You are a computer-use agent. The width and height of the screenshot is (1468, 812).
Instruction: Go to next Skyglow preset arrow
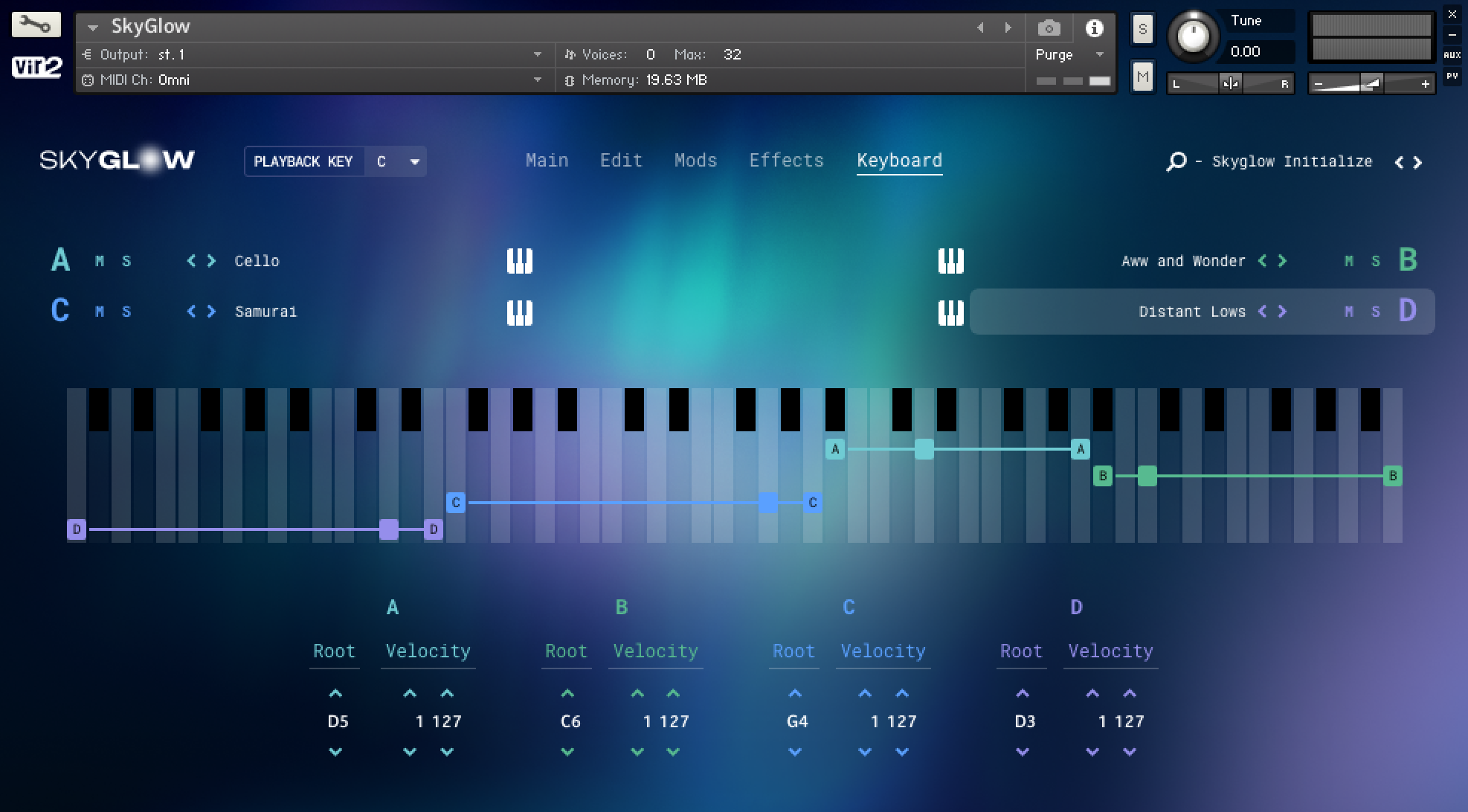tap(1418, 162)
